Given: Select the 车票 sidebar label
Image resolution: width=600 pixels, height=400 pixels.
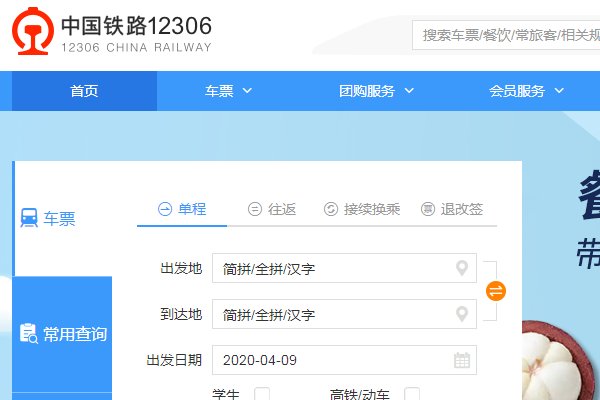Looking at the screenshot, I should point(59,219).
